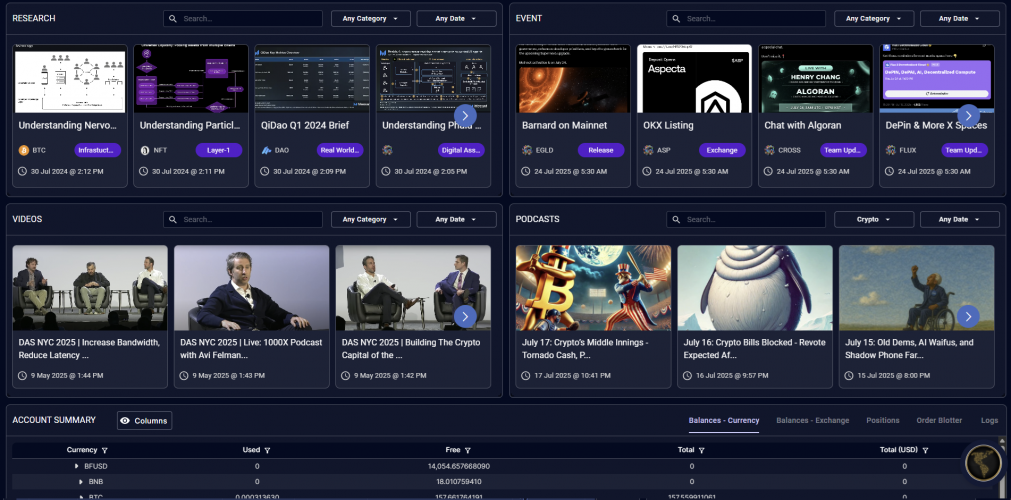Open the Order Blotter tab

[939, 421]
